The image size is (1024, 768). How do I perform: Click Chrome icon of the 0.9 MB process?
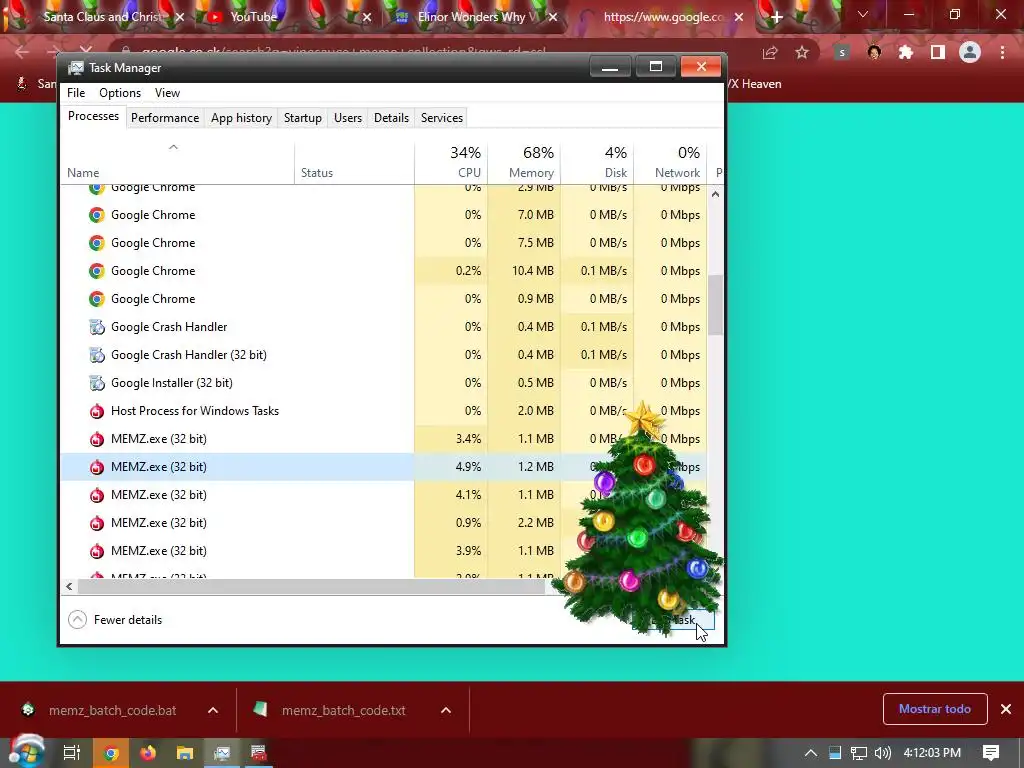tap(97, 299)
